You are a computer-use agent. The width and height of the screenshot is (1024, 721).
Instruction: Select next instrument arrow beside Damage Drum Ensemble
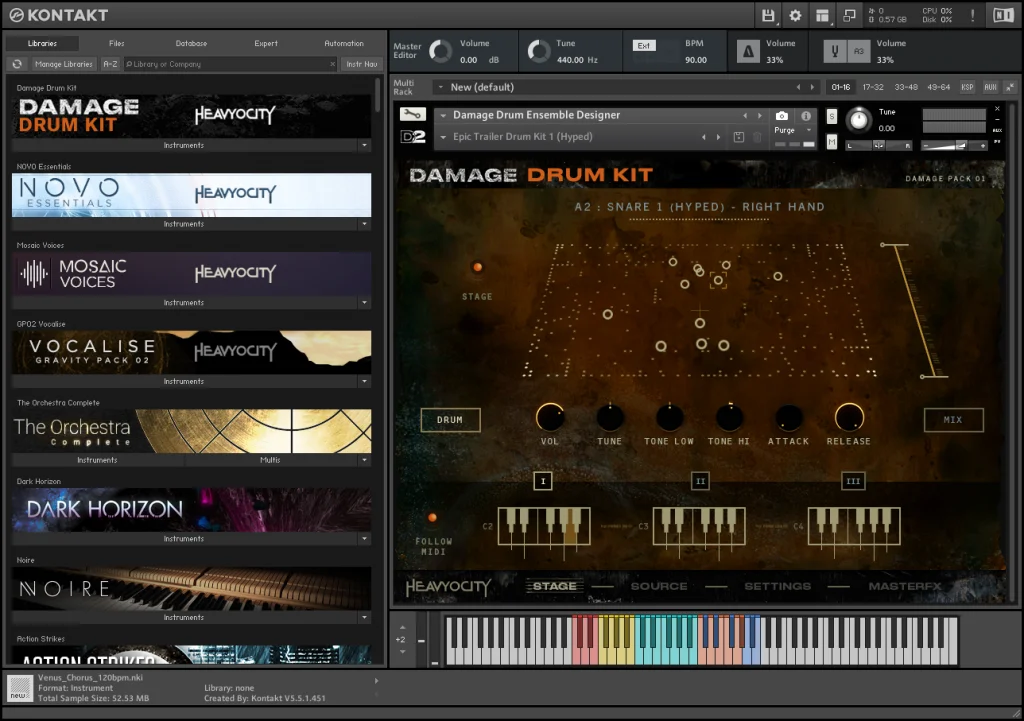(x=760, y=116)
